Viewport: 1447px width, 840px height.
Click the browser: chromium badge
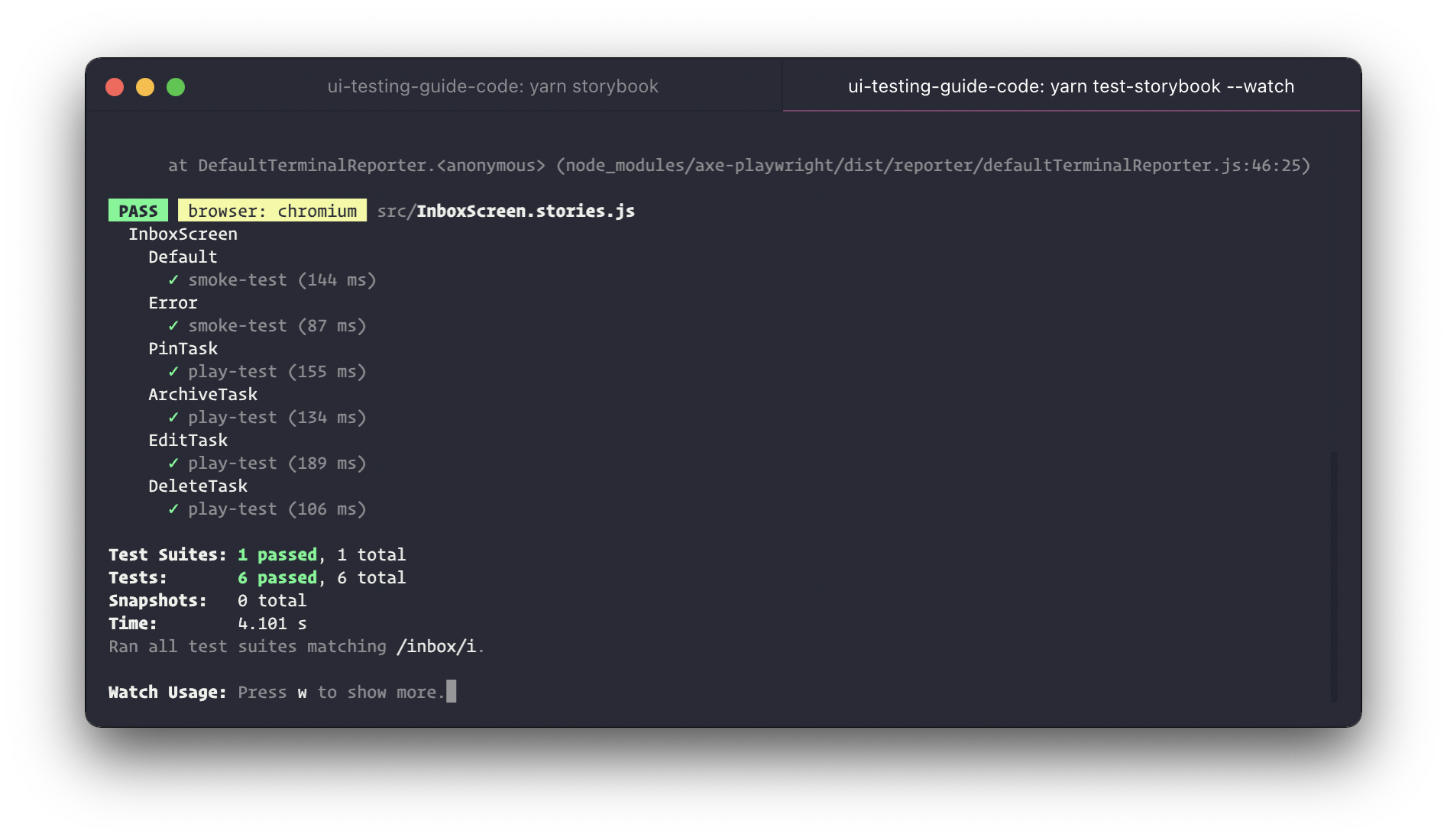[272, 211]
